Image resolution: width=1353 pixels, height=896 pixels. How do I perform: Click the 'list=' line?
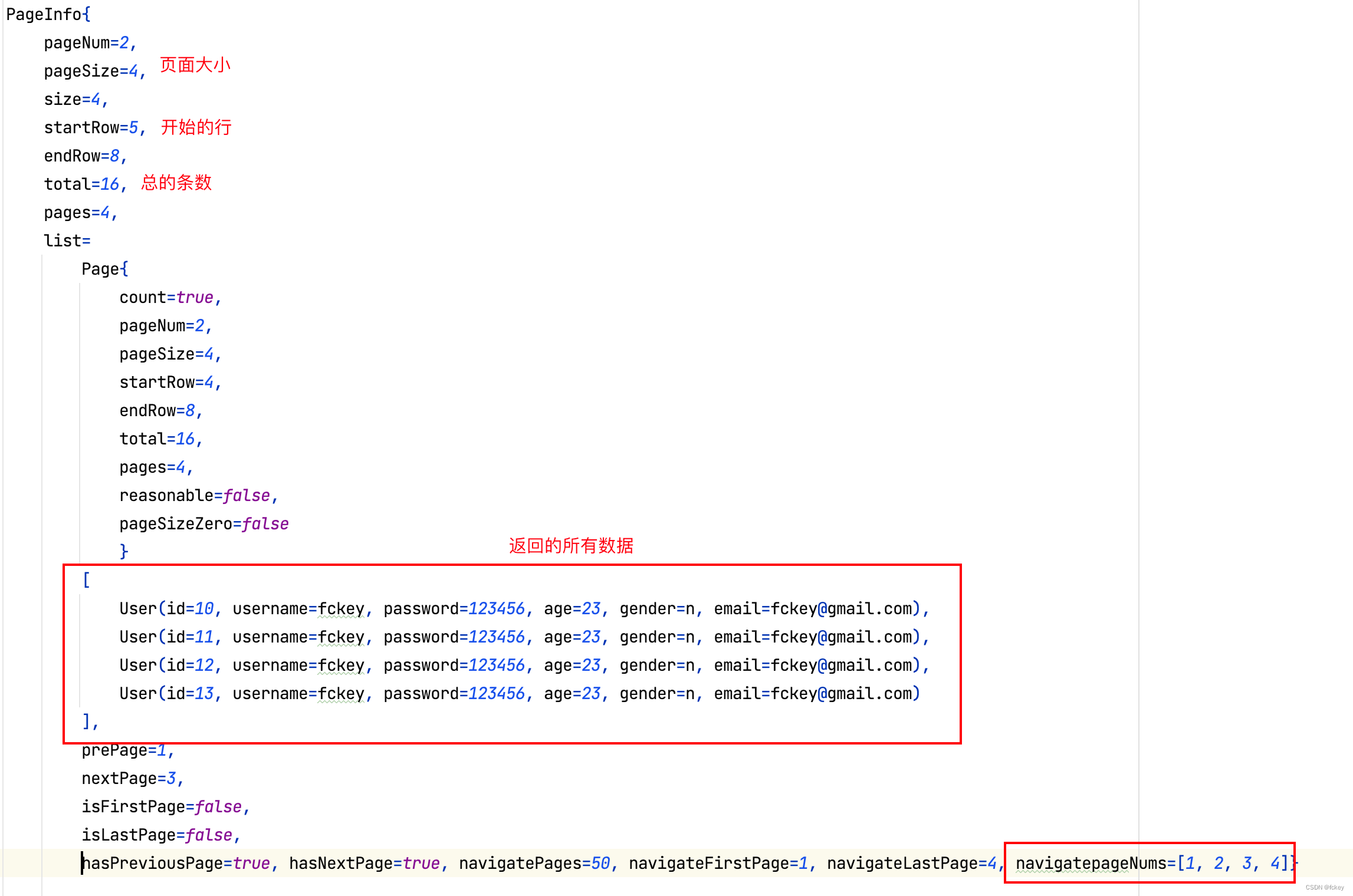(x=67, y=241)
